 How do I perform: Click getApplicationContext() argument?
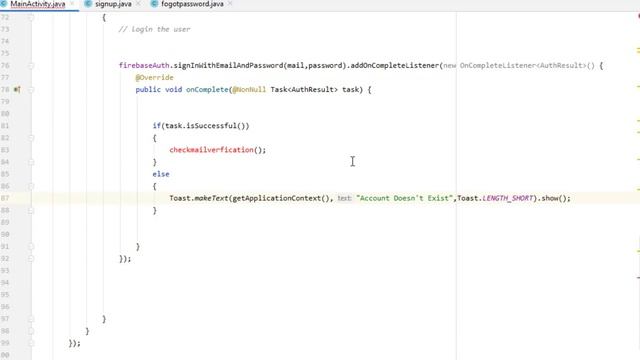click(x=282, y=198)
